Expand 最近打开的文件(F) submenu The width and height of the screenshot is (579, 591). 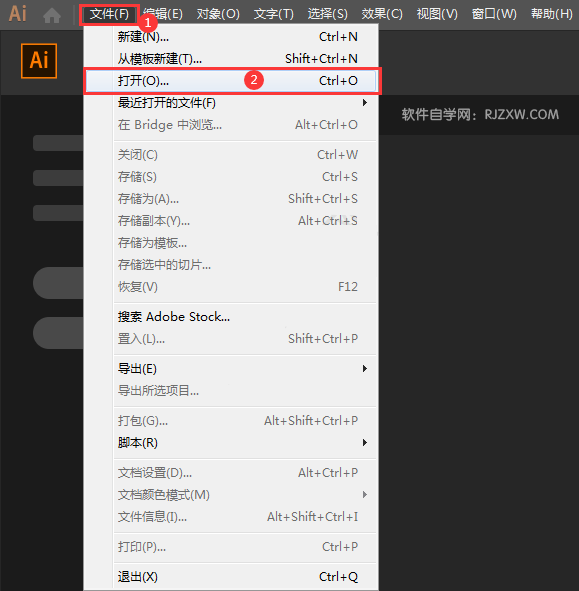231,103
